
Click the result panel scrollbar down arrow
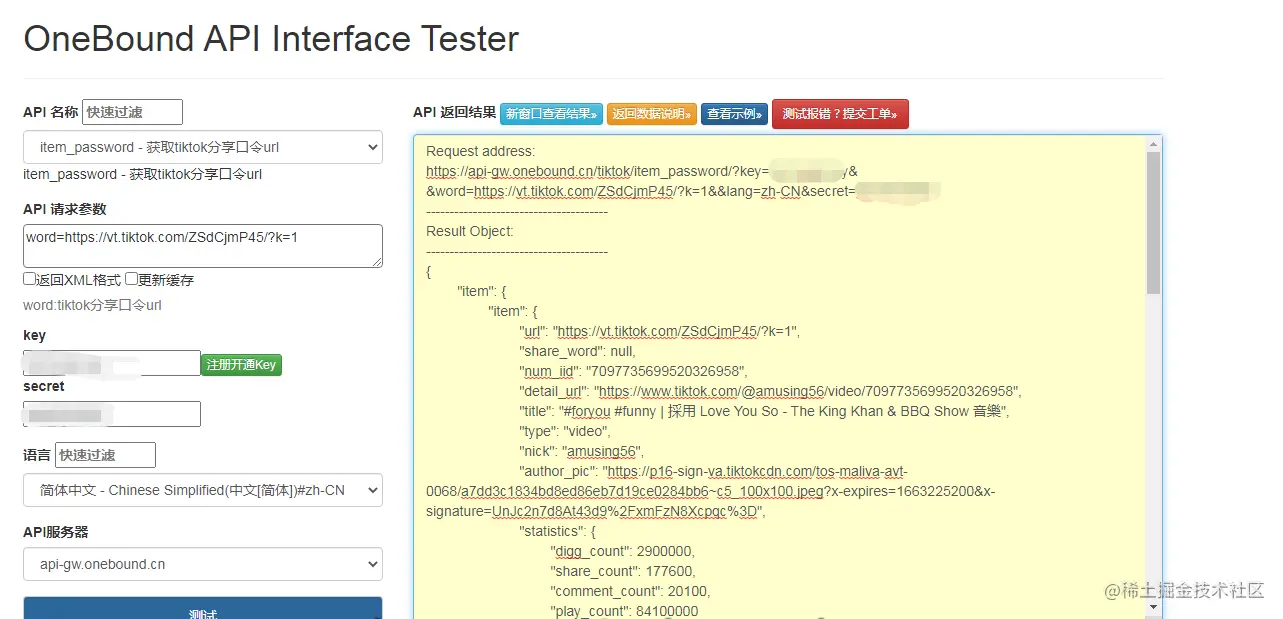[1153, 606]
